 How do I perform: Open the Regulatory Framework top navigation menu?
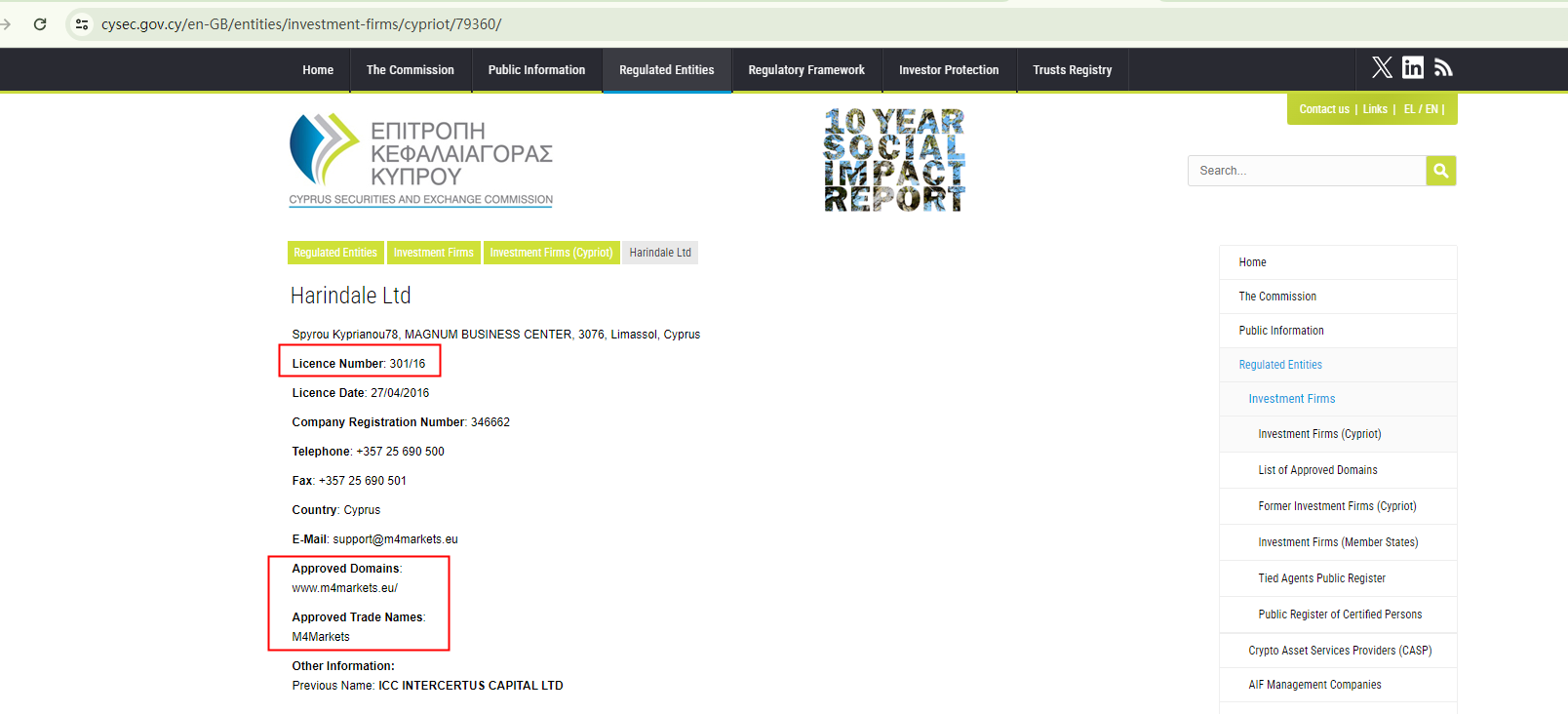(x=806, y=70)
